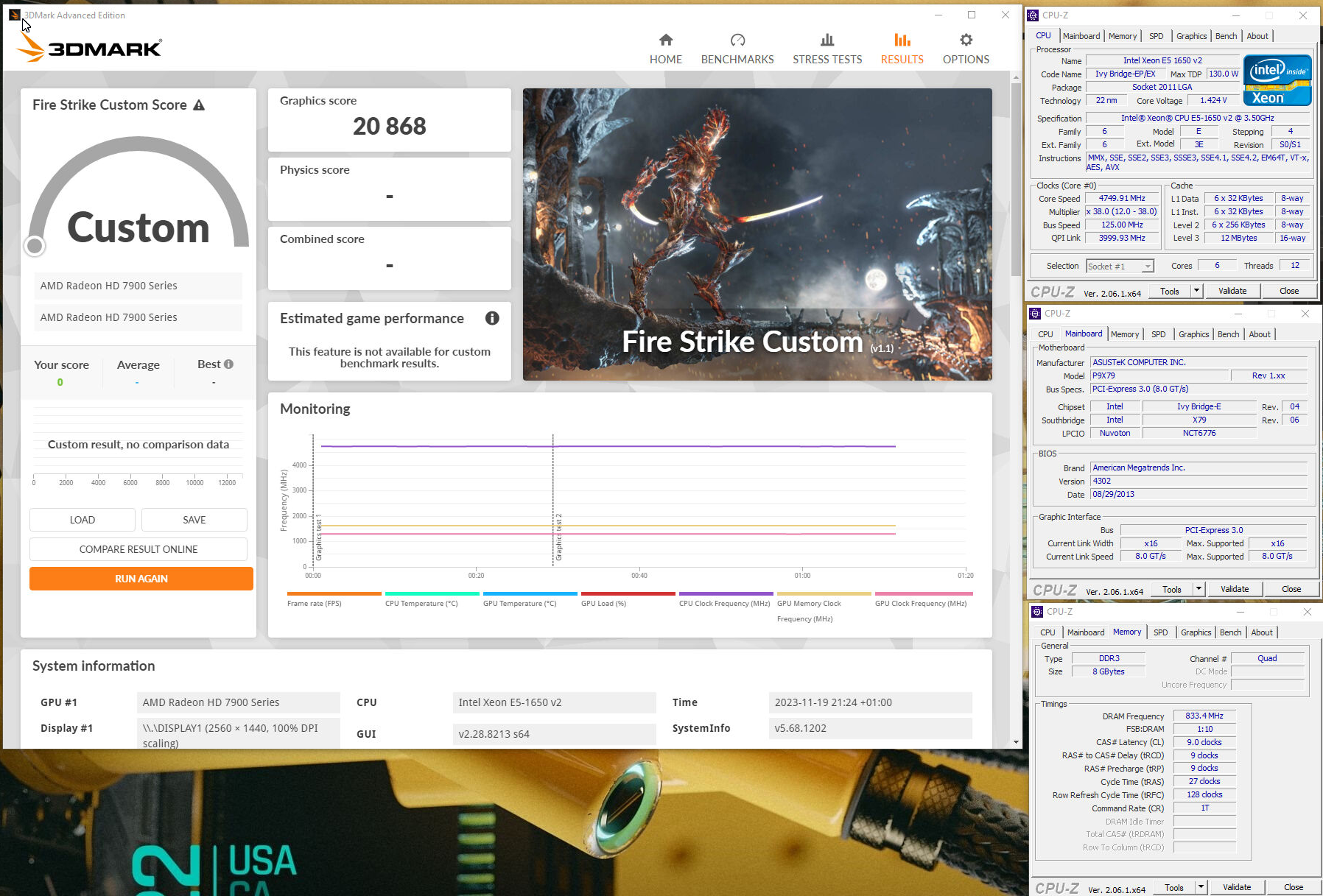This screenshot has width=1323, height=896.
Task: Click the P9X79 model field in CPU-Z
Action: (1159, 375)
